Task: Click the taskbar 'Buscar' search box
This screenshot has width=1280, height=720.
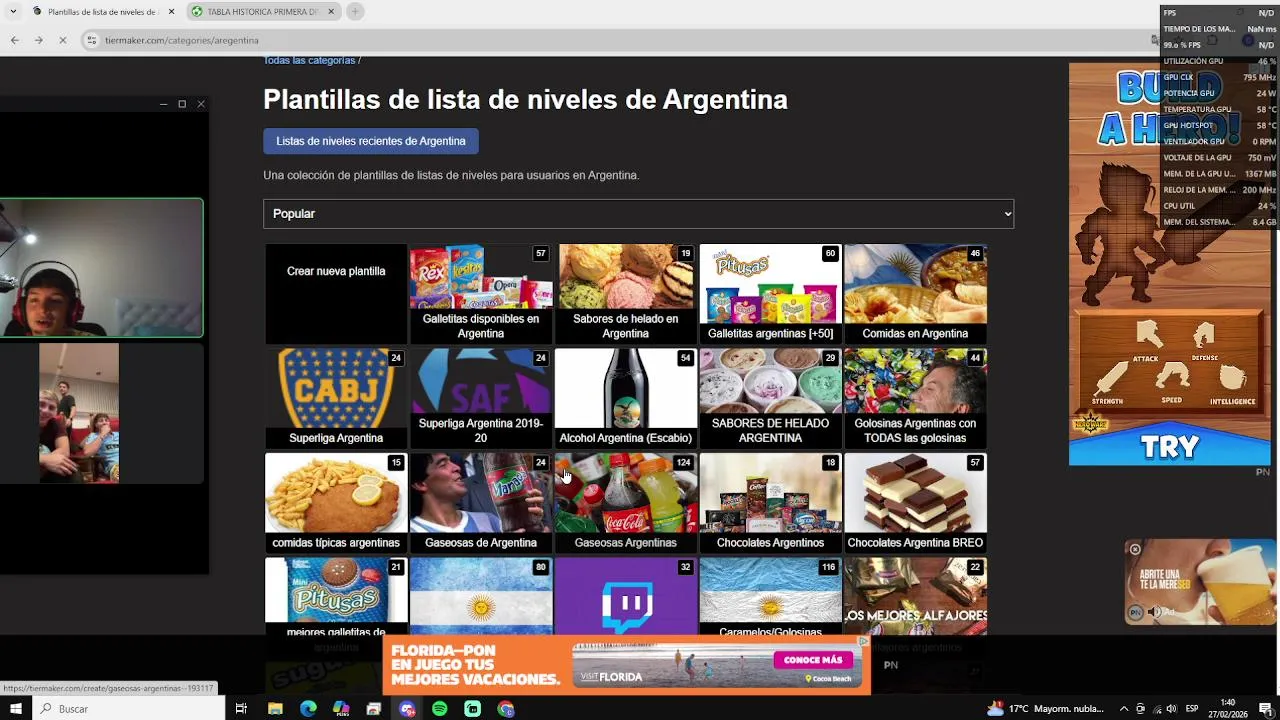Action: (x=128, y=709)
